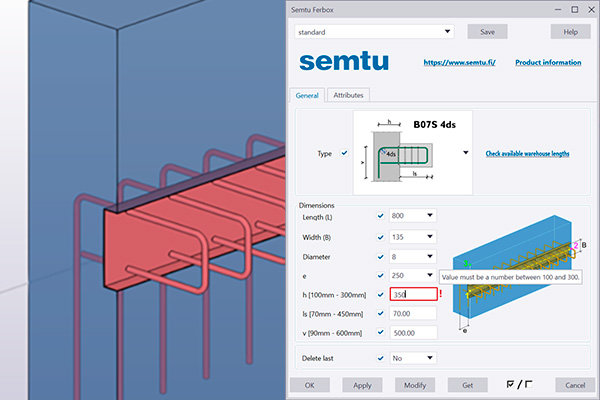Screen dimensions: 600x400
Task: Click the Apply button
Action: (362, 385)
